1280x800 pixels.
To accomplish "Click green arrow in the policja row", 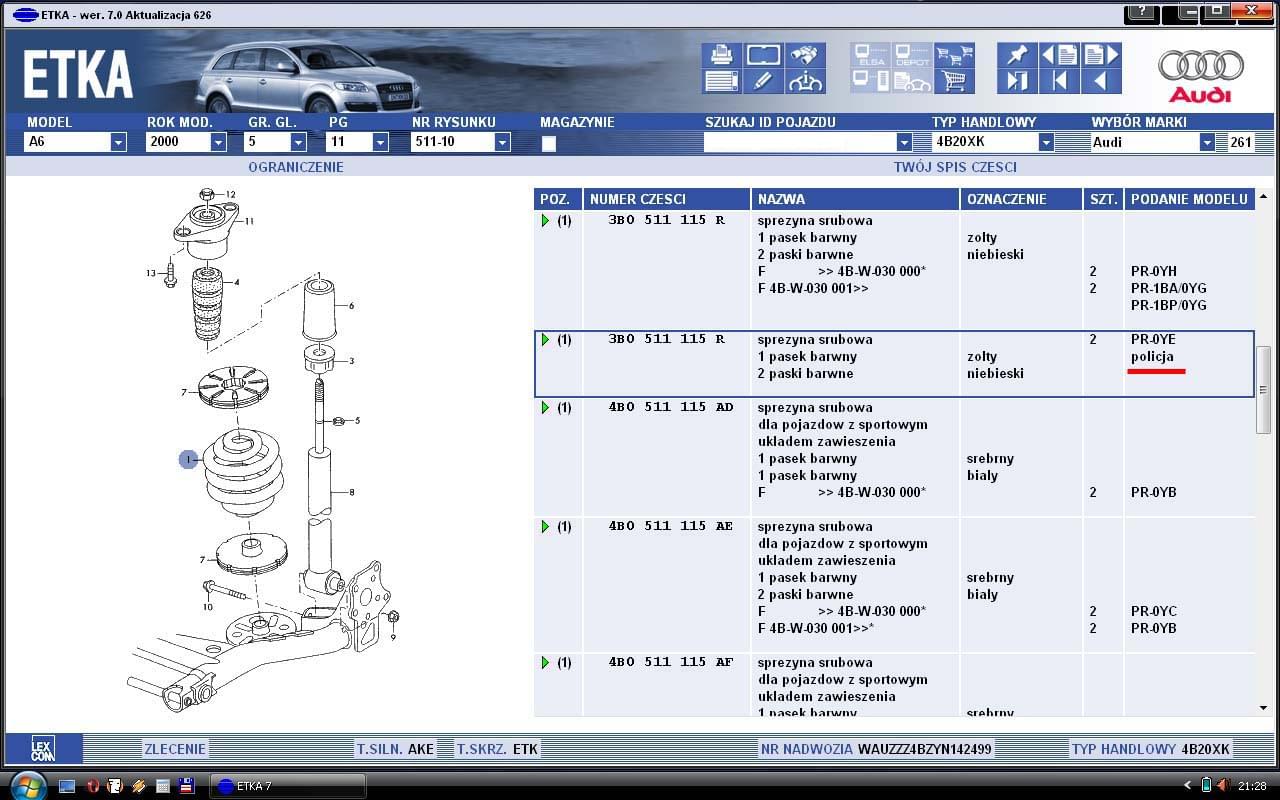I will [545, 340].
